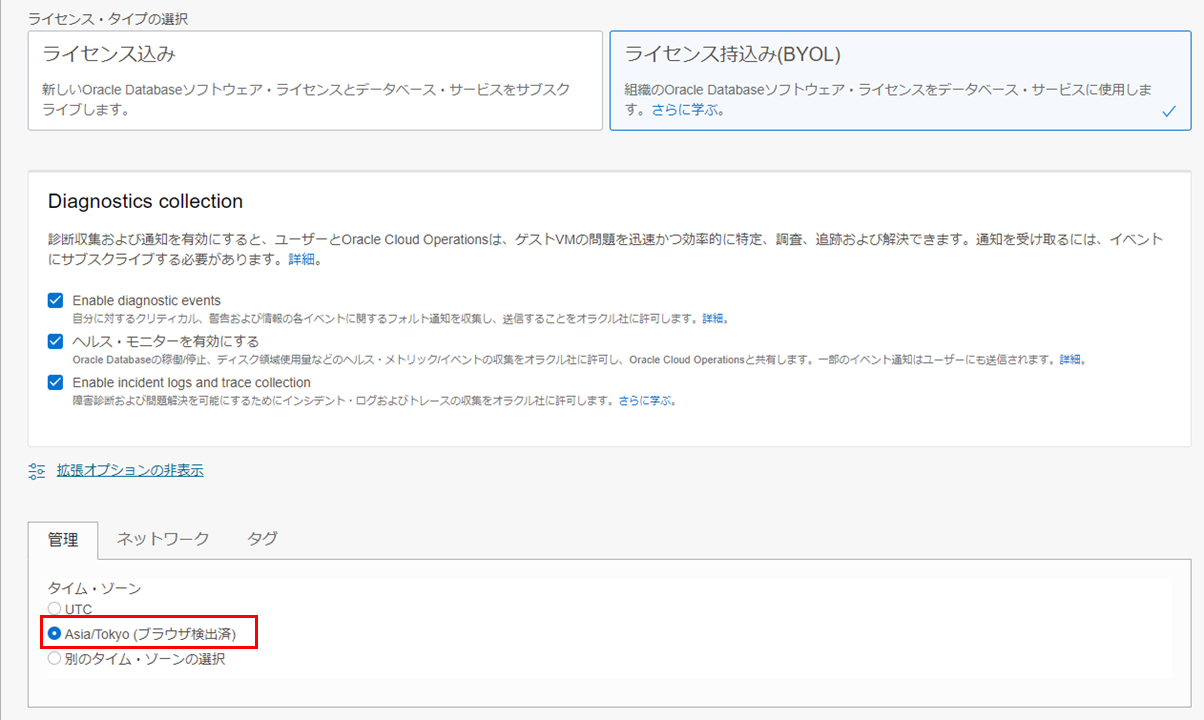This screenshot has width=1204, height=720.
Task: Switch to the タグ tab
Action: [262, 539]
